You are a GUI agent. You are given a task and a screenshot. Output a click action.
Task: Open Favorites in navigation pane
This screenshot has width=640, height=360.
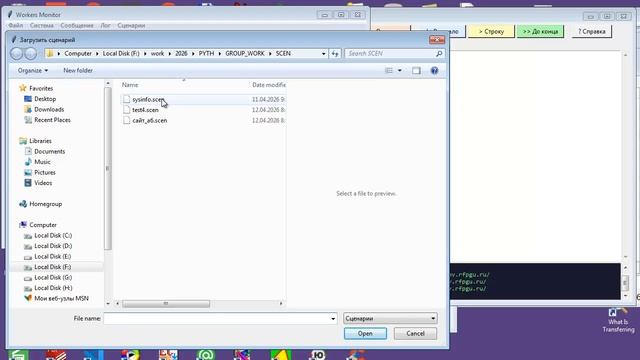(41, 88)
